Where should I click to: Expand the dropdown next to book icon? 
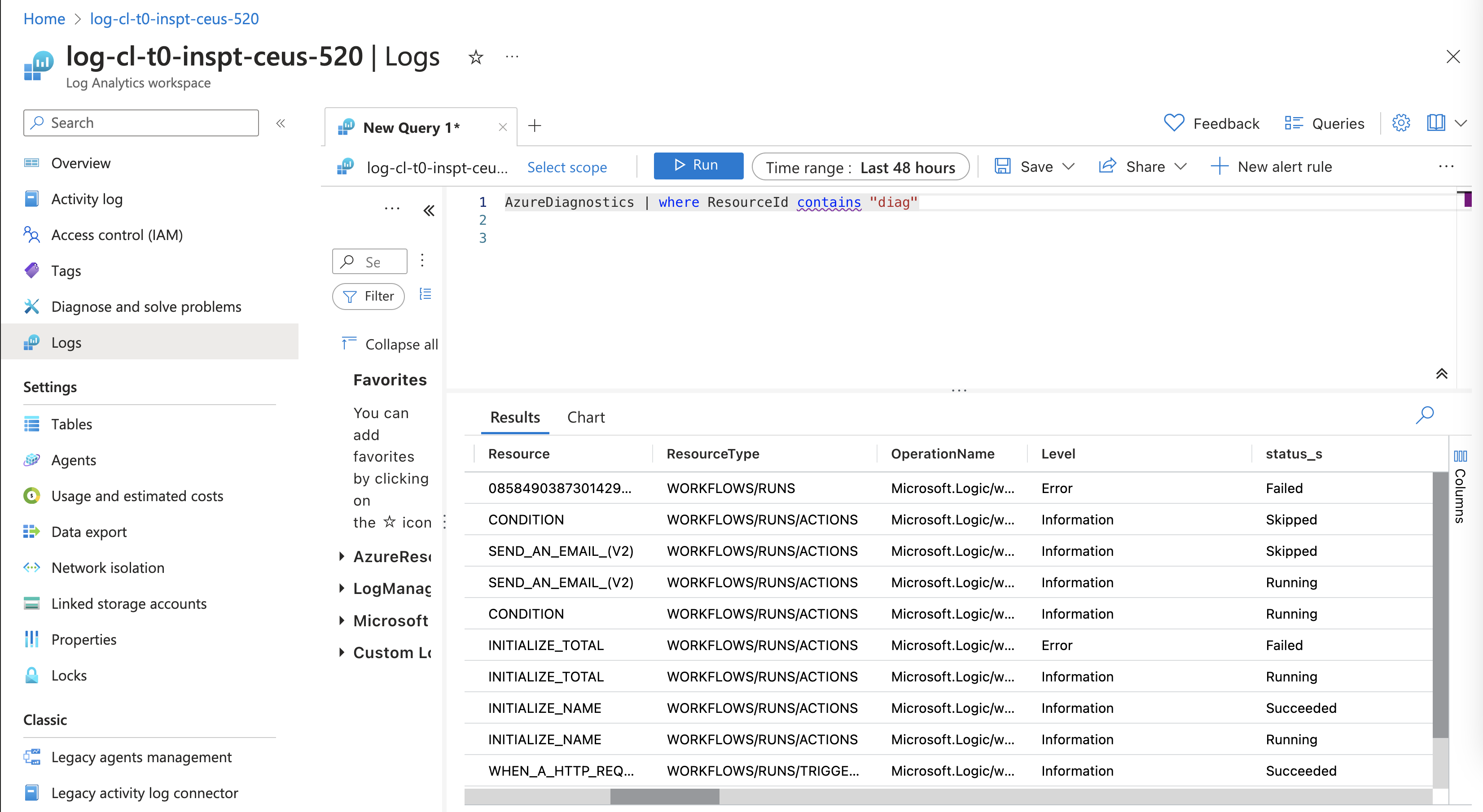1461,123
